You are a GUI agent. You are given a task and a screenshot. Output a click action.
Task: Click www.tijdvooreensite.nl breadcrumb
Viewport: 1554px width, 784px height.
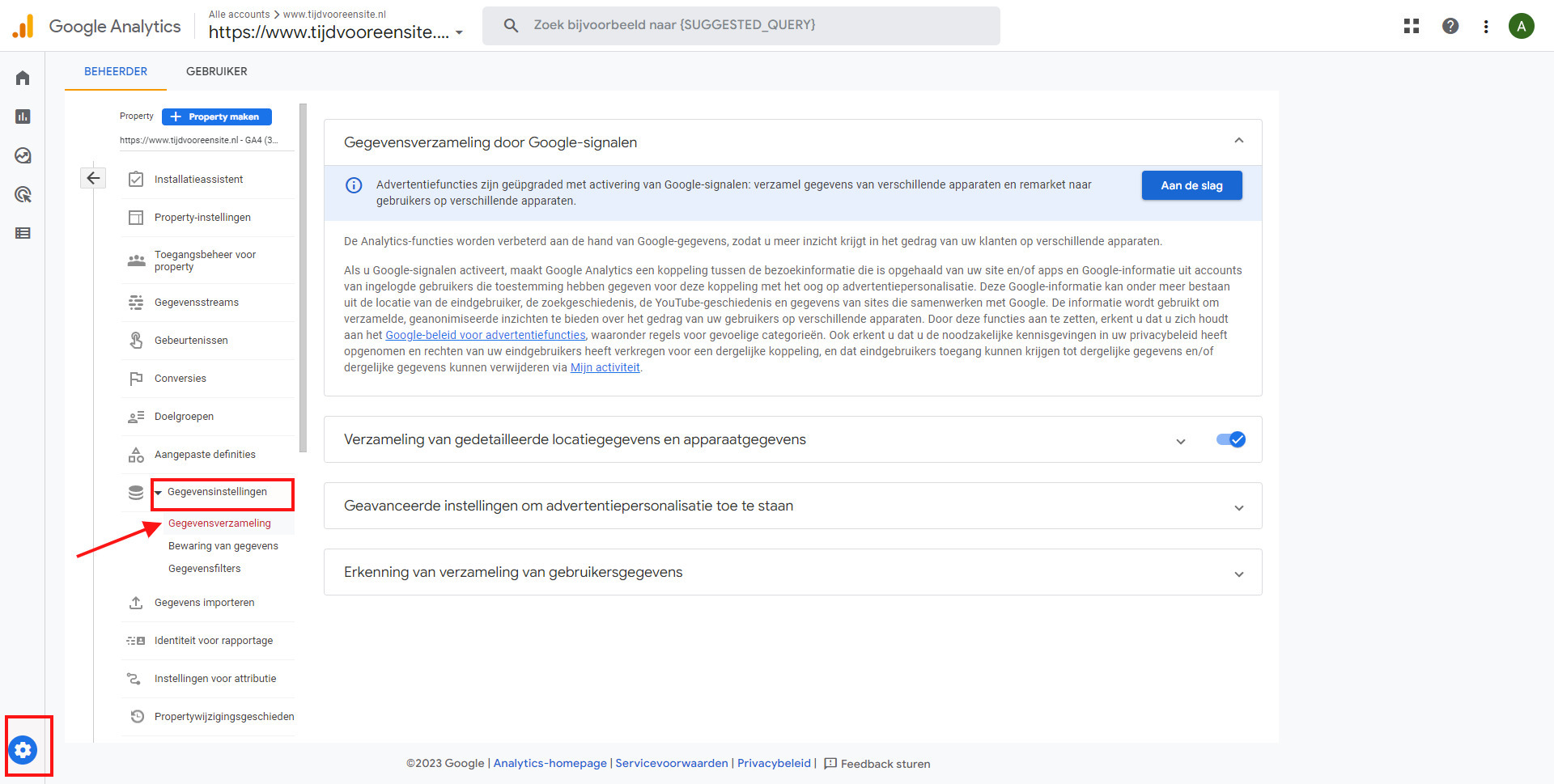point(334,14)
